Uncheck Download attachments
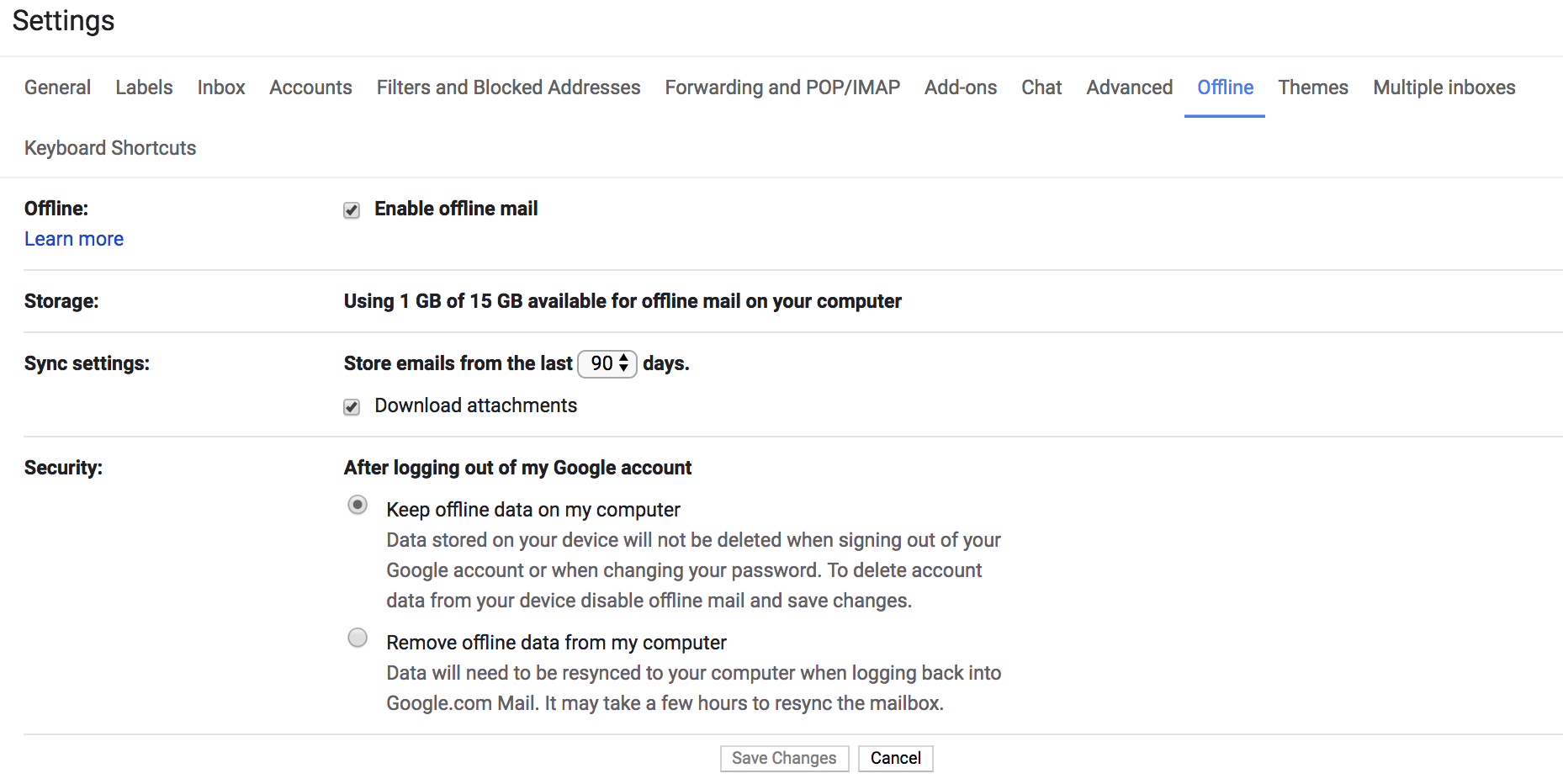Screen dimensions: 1563x784 (352, 407)
